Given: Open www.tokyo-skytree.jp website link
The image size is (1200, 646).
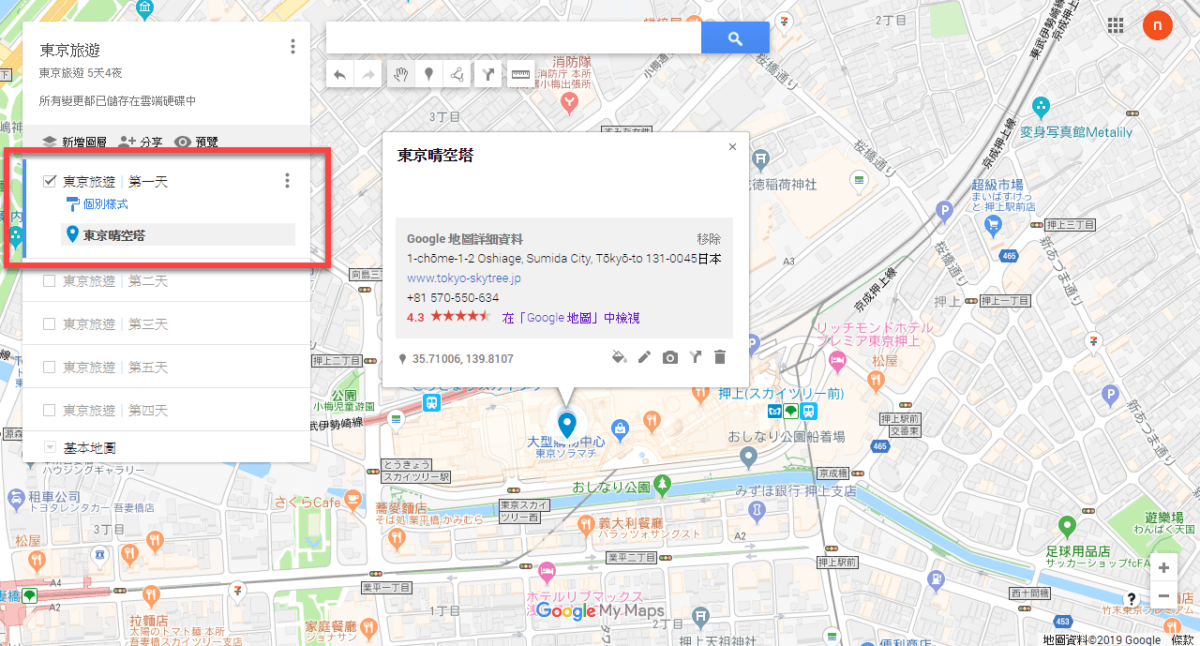Looking at the screenshot, I should (464, 278).
